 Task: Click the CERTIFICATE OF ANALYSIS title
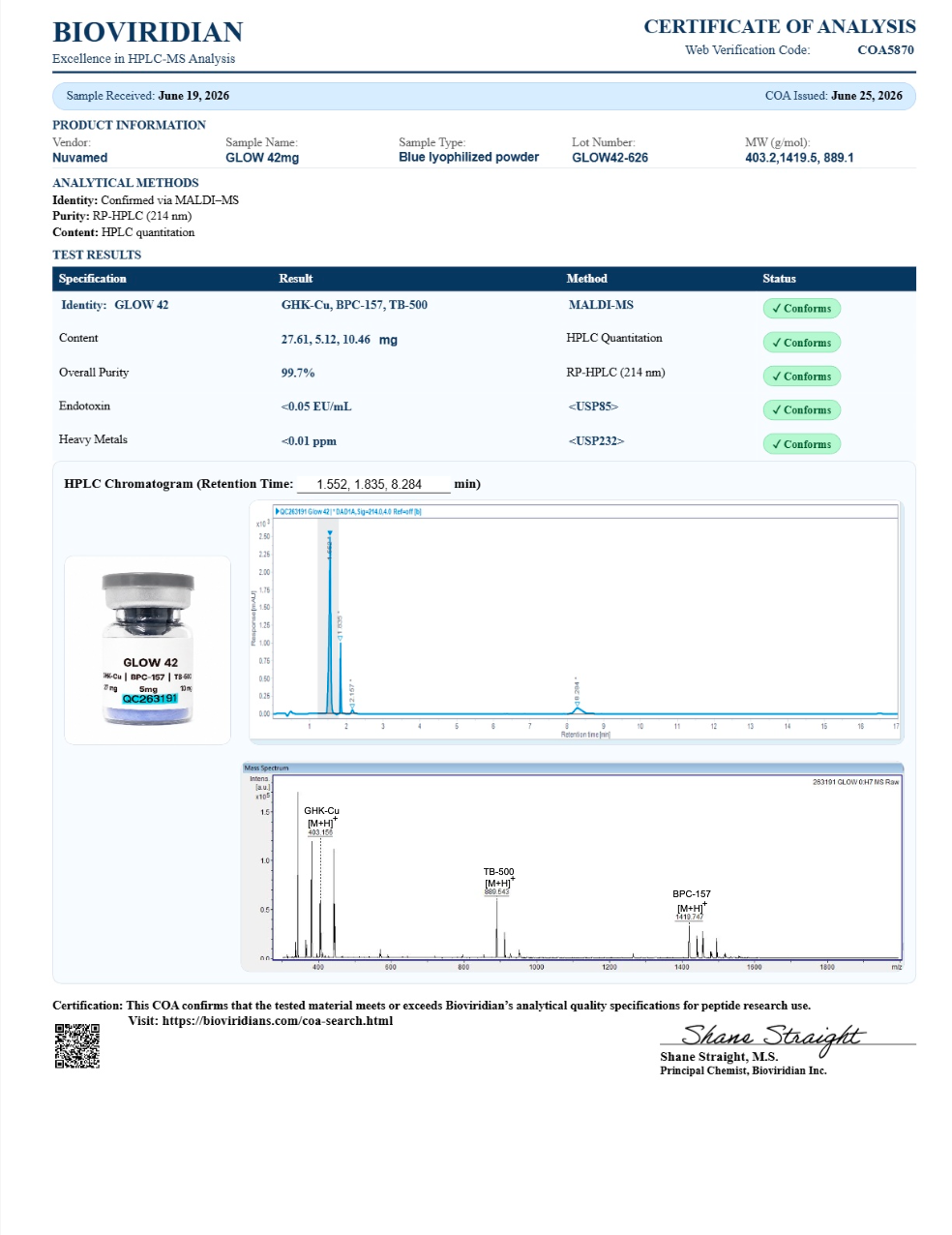[x=780, y=27]
